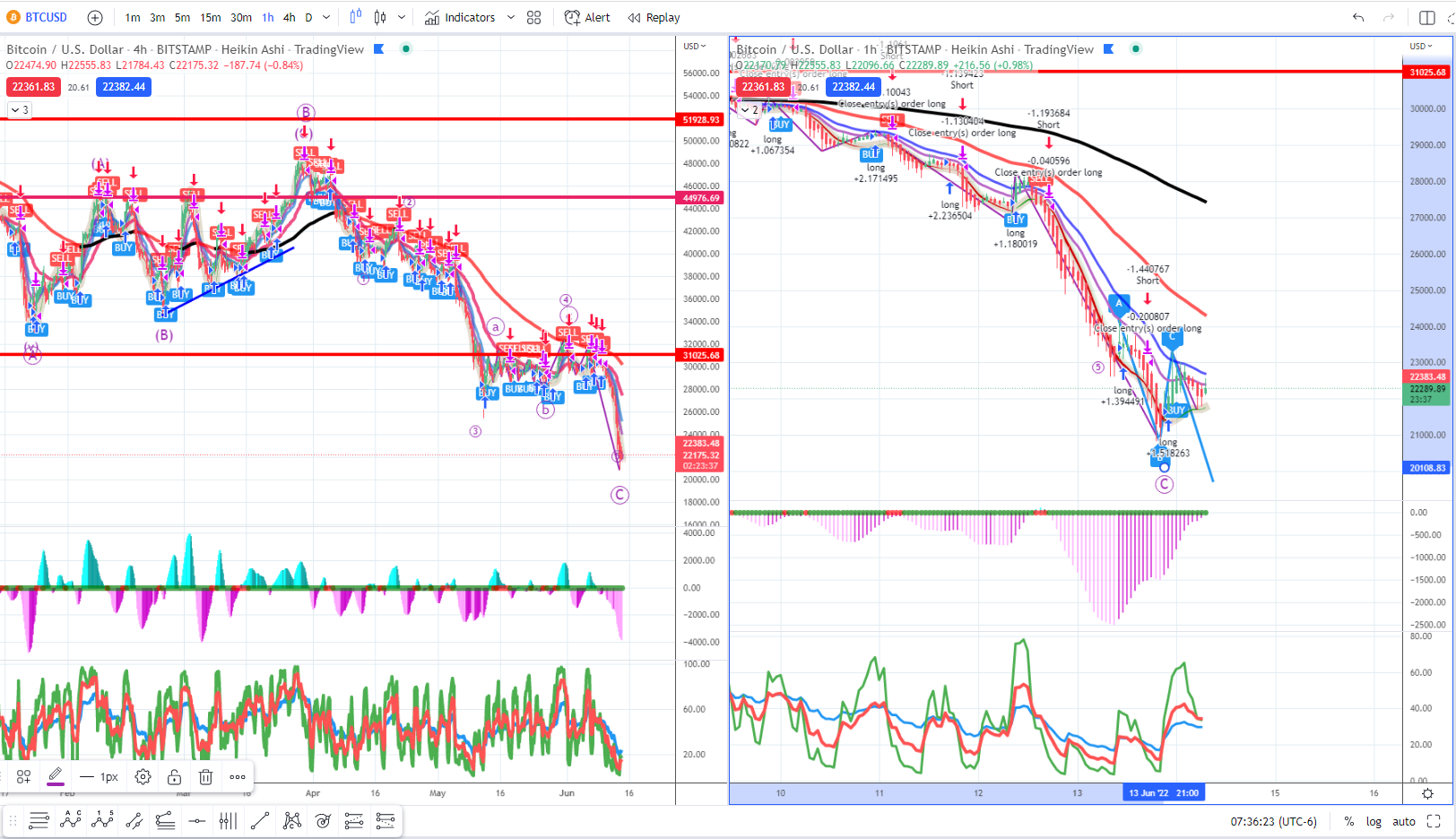Click green market status dot on right chart

pos(1136,49)
